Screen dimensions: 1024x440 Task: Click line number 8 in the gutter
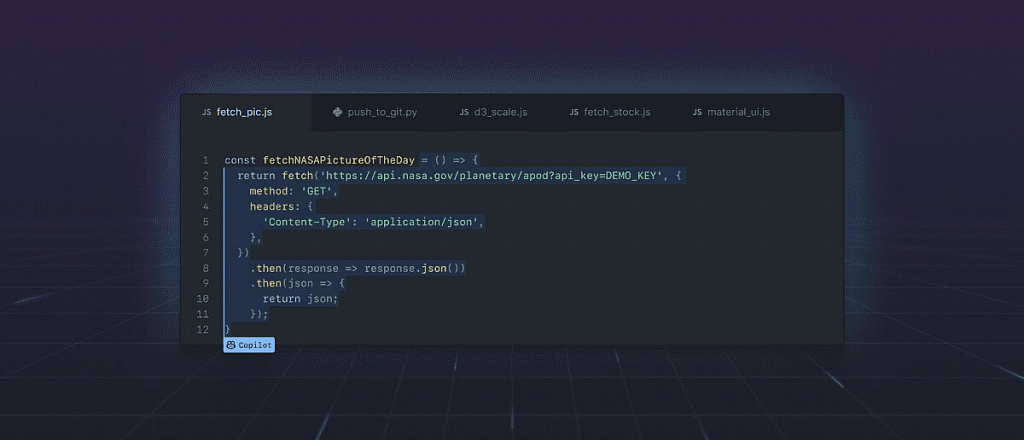point(206,268)
